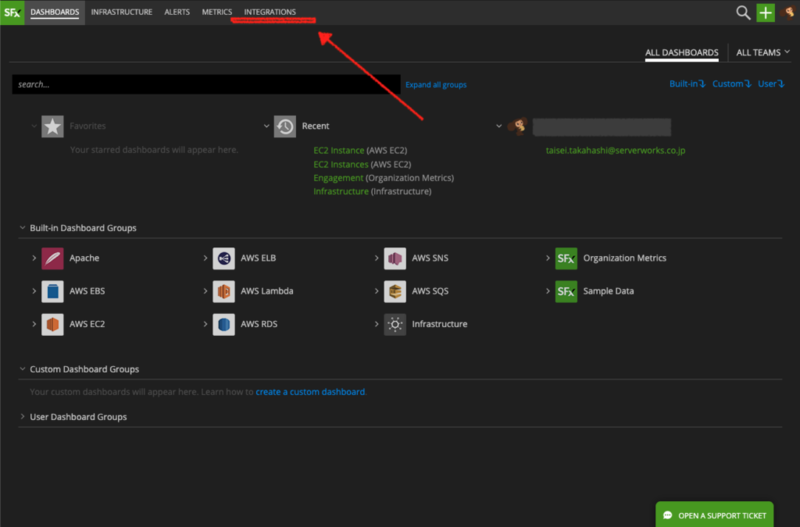
Task: Expand the AWS EC2 group chevron
Action: 34,324
